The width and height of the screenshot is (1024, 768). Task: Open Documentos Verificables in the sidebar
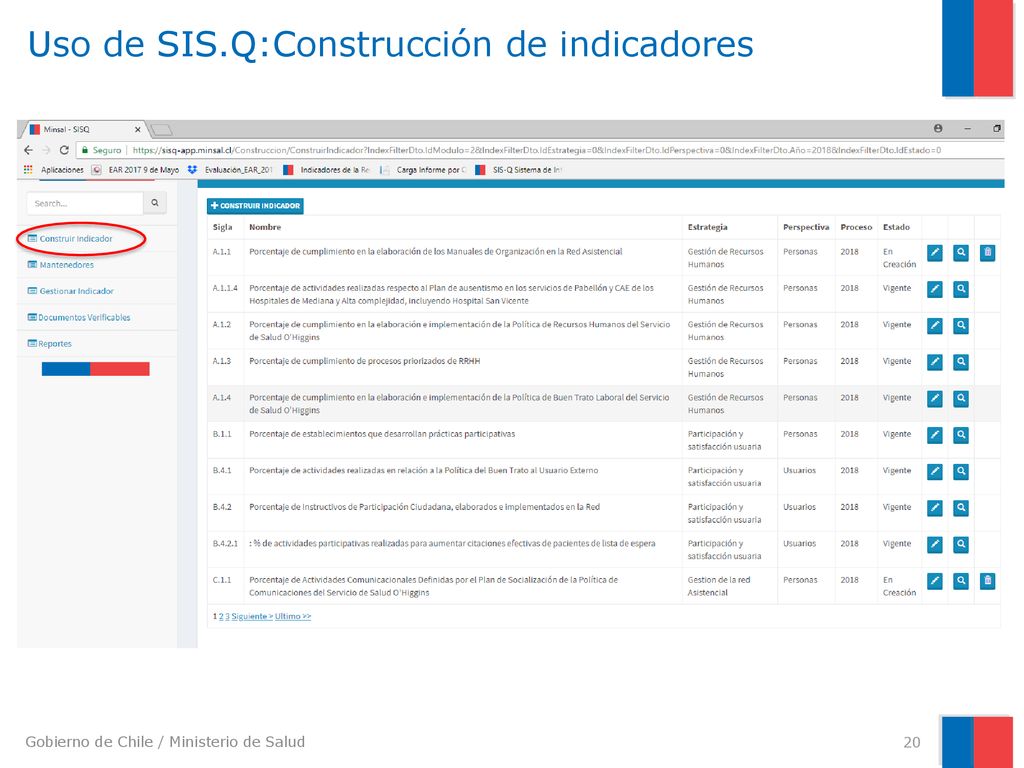pos(79,317)
